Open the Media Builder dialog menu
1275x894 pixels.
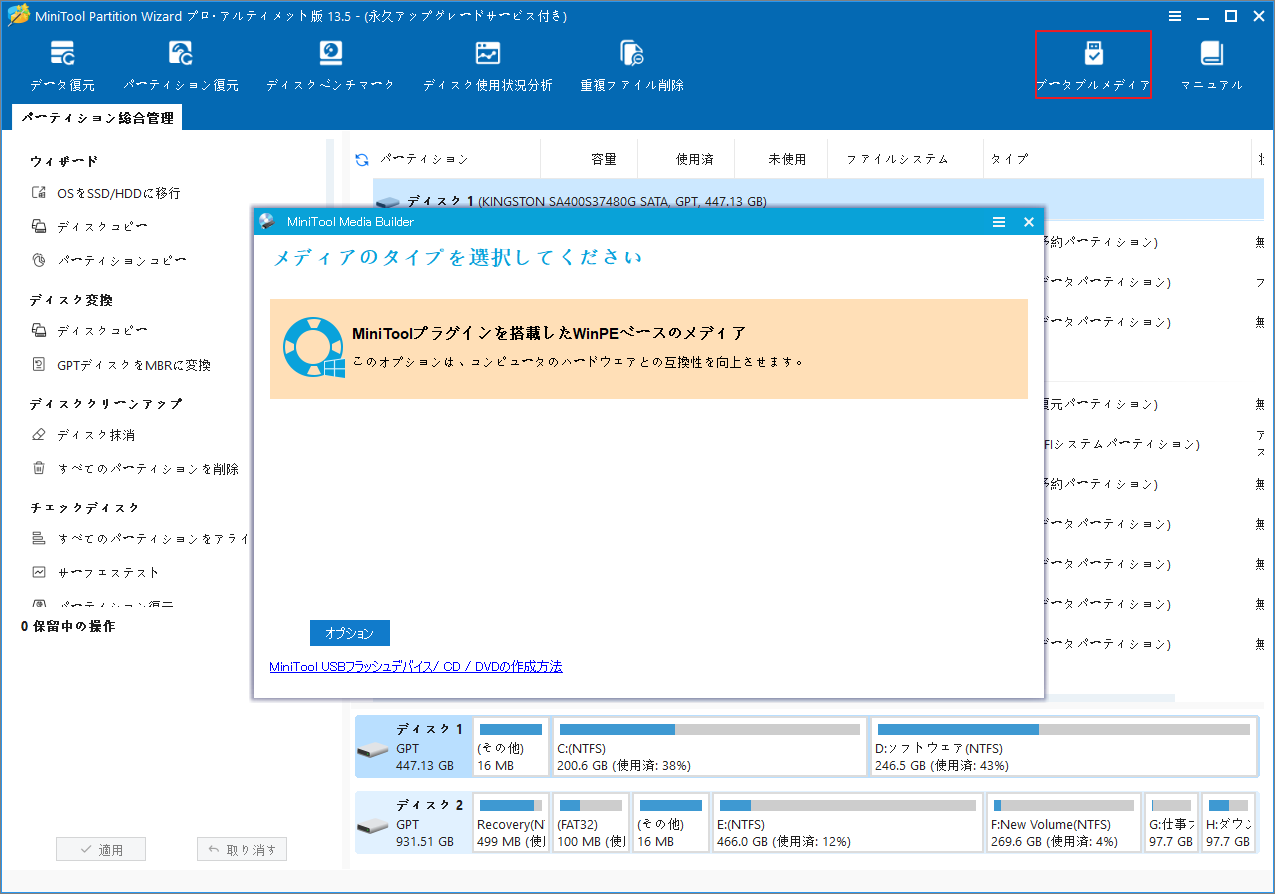point(999,222)
